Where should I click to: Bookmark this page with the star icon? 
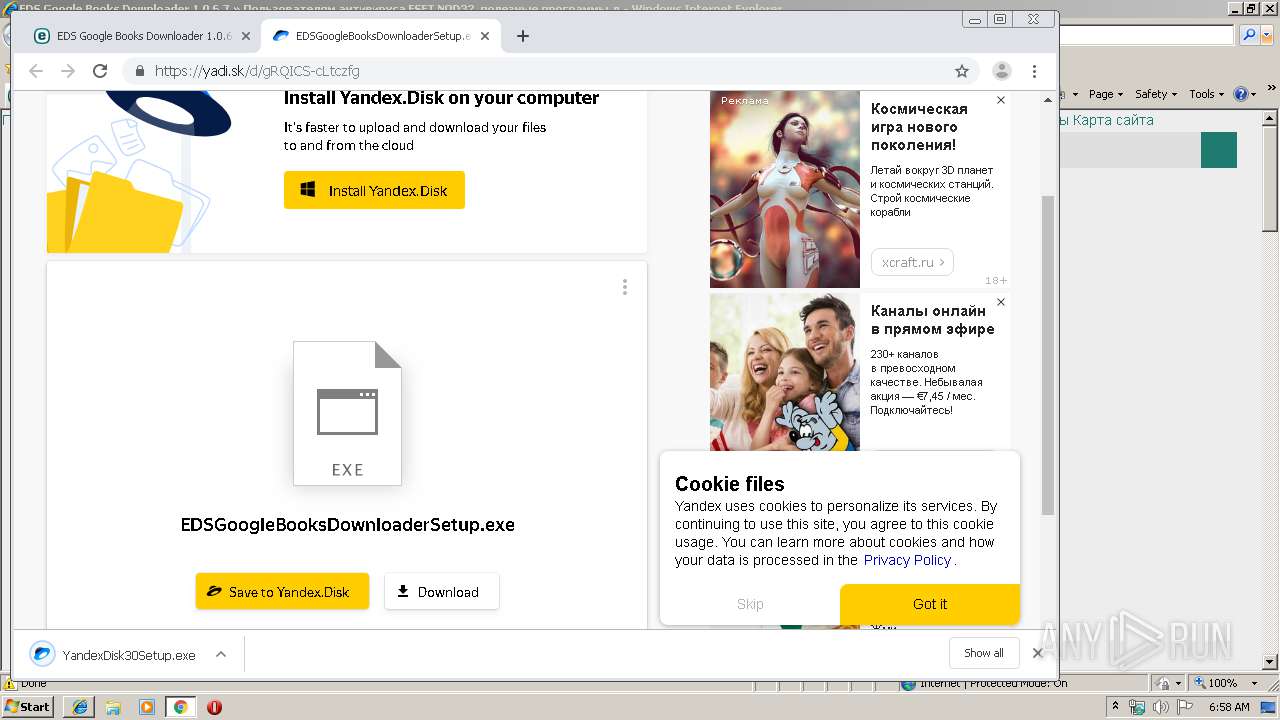(962, 71)
